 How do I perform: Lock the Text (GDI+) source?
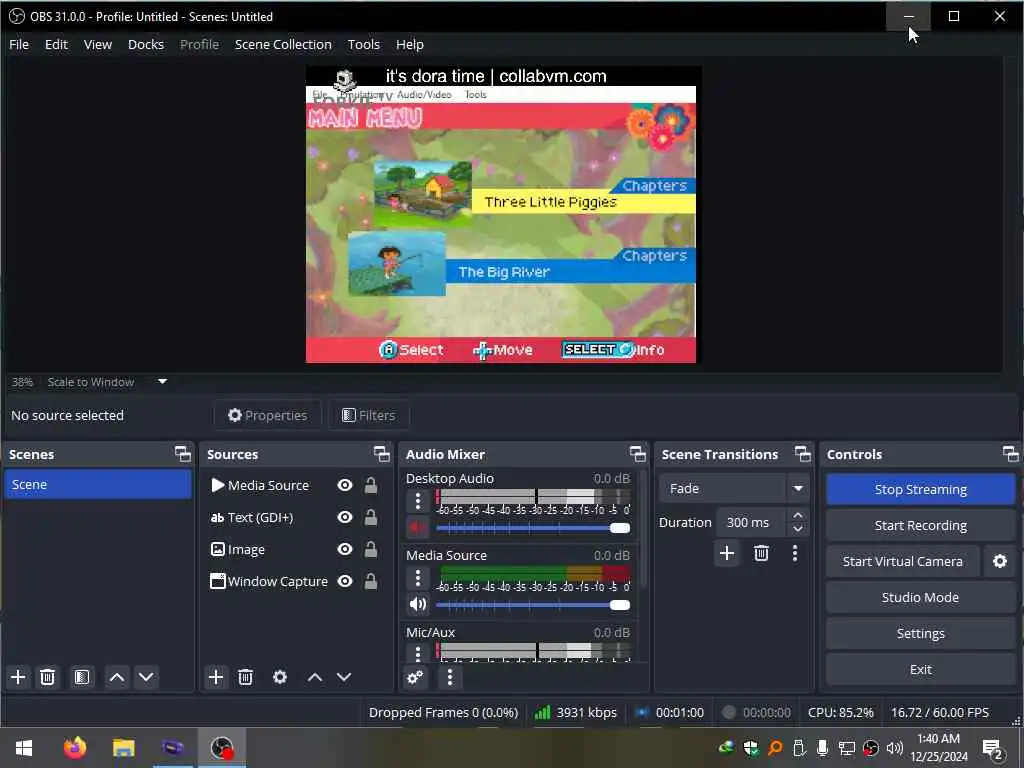click(x=370, y=517)
